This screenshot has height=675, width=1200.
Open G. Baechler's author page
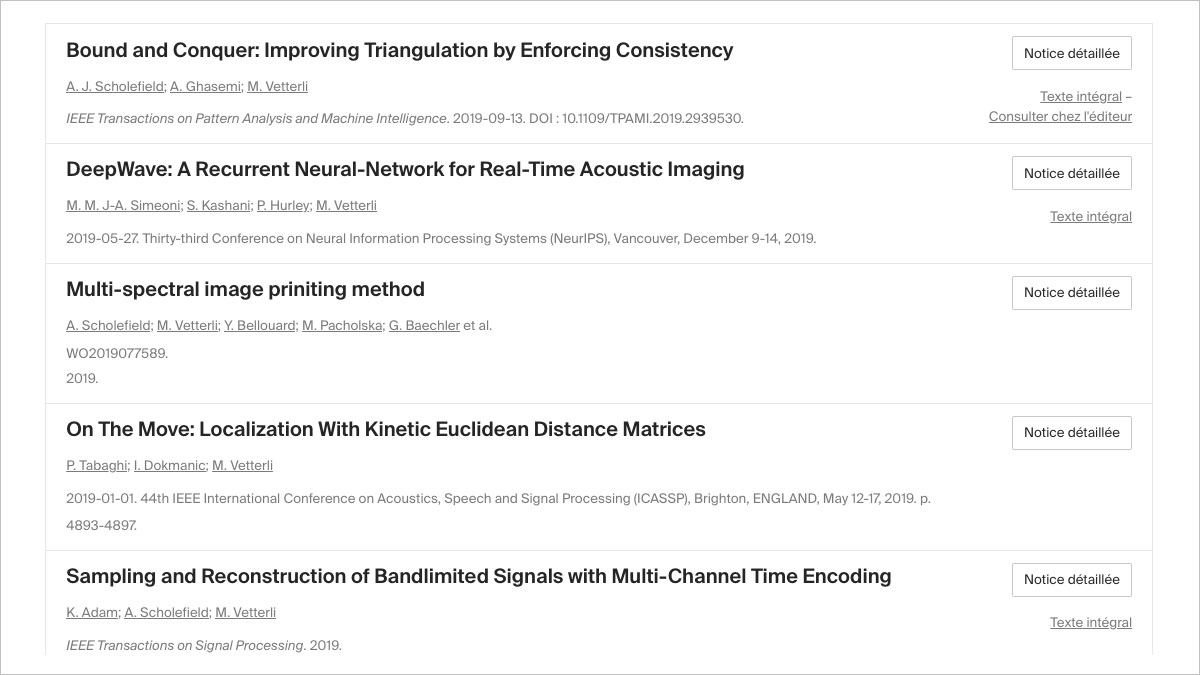pyautogui.click(x=424, y=325)
